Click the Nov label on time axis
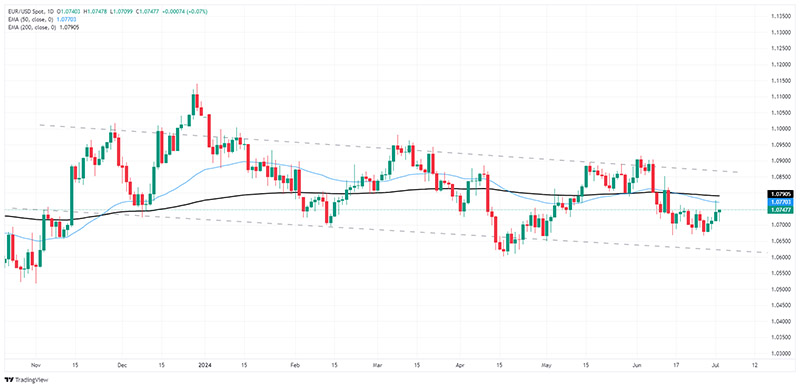The width and height of the screenshot is (800, 388). (36, 365)
